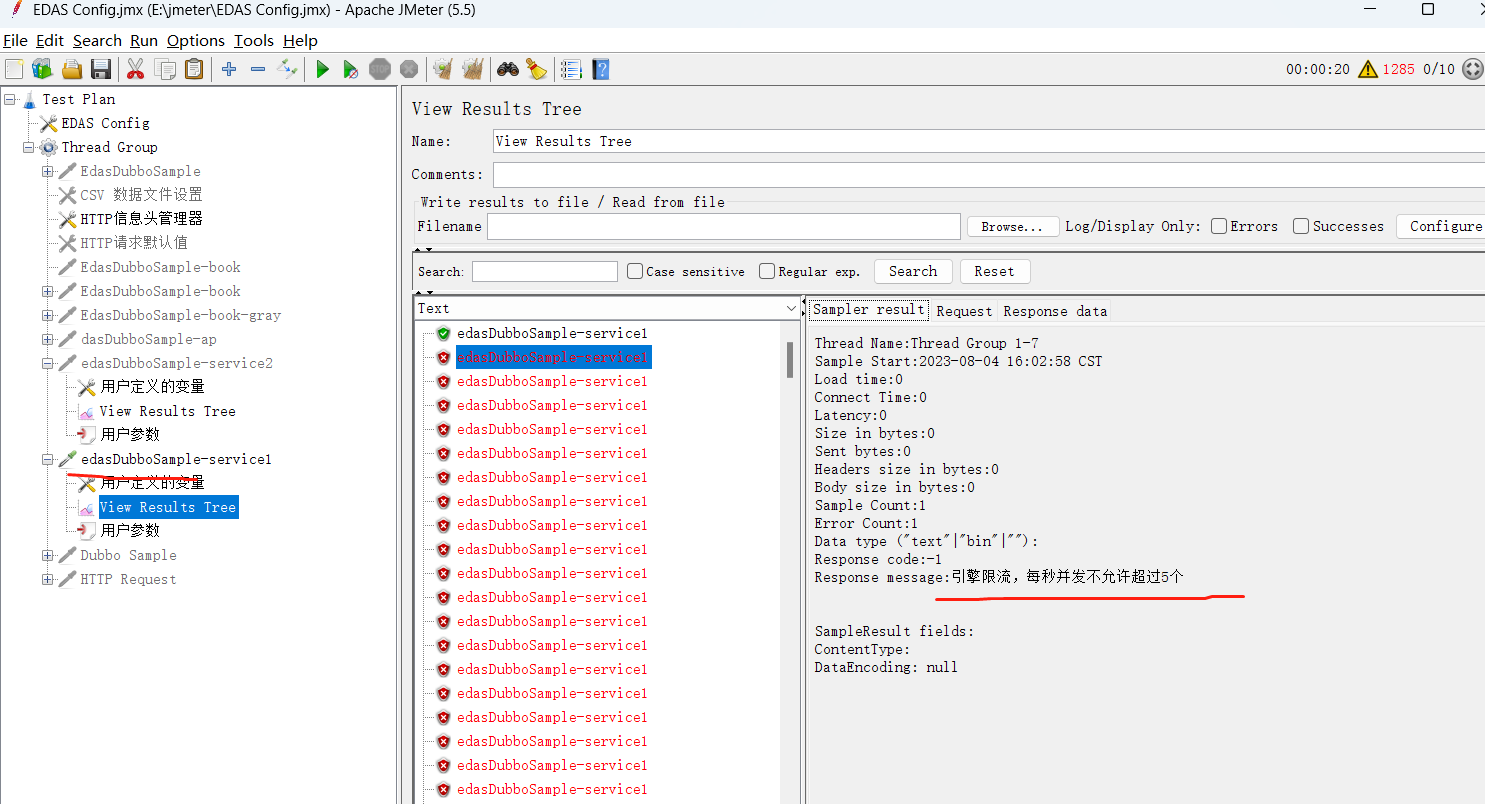Open the Options menu
This screenshot has height=804, width=1485.
pos(196,41)
